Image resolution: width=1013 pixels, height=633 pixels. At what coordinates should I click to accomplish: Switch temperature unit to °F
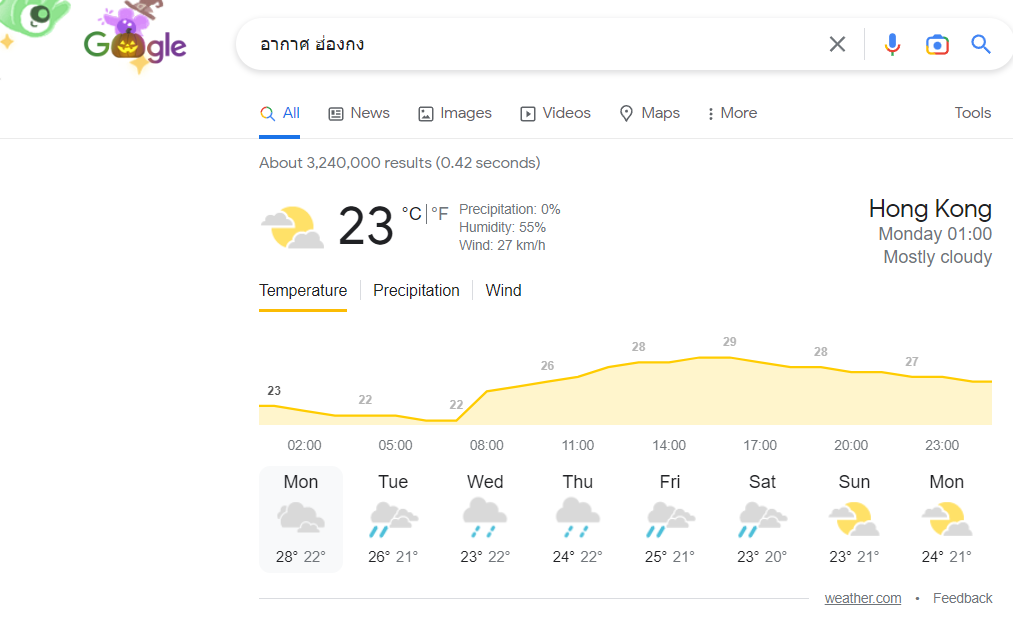(x=439, y=214)
